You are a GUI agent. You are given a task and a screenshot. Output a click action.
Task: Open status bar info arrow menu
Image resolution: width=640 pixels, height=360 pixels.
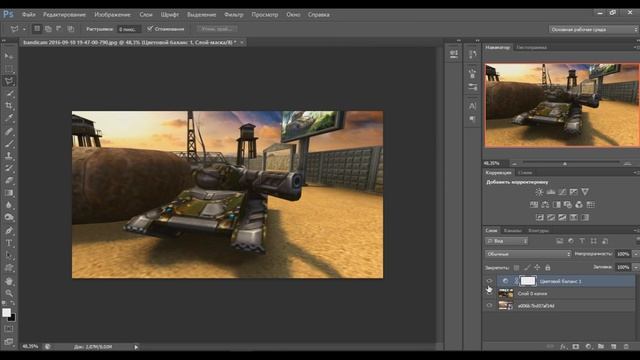[136, 347]
